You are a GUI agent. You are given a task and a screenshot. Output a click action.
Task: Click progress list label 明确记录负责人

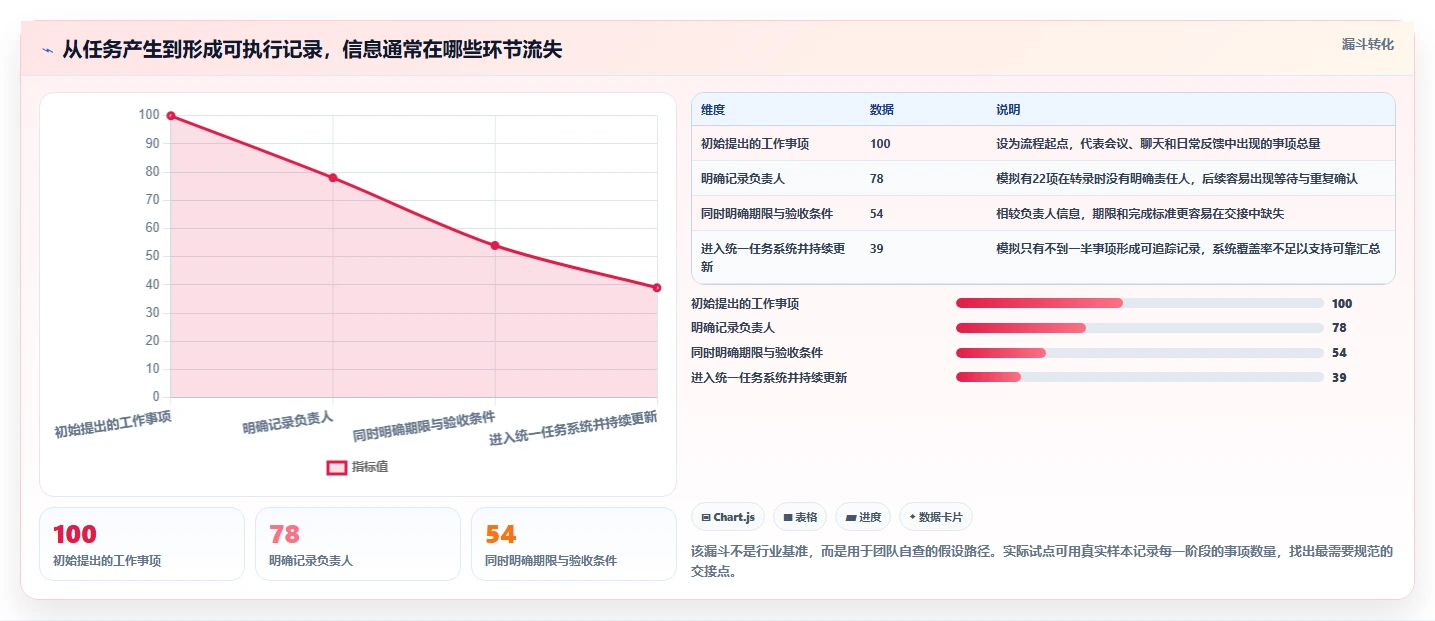(x=733, y=328)
